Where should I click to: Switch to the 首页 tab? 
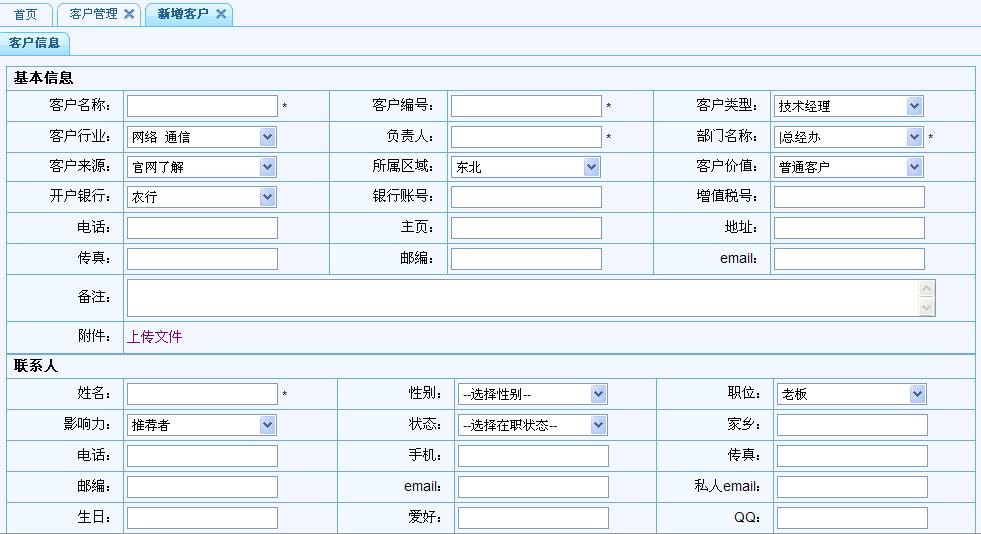(25, 14)
